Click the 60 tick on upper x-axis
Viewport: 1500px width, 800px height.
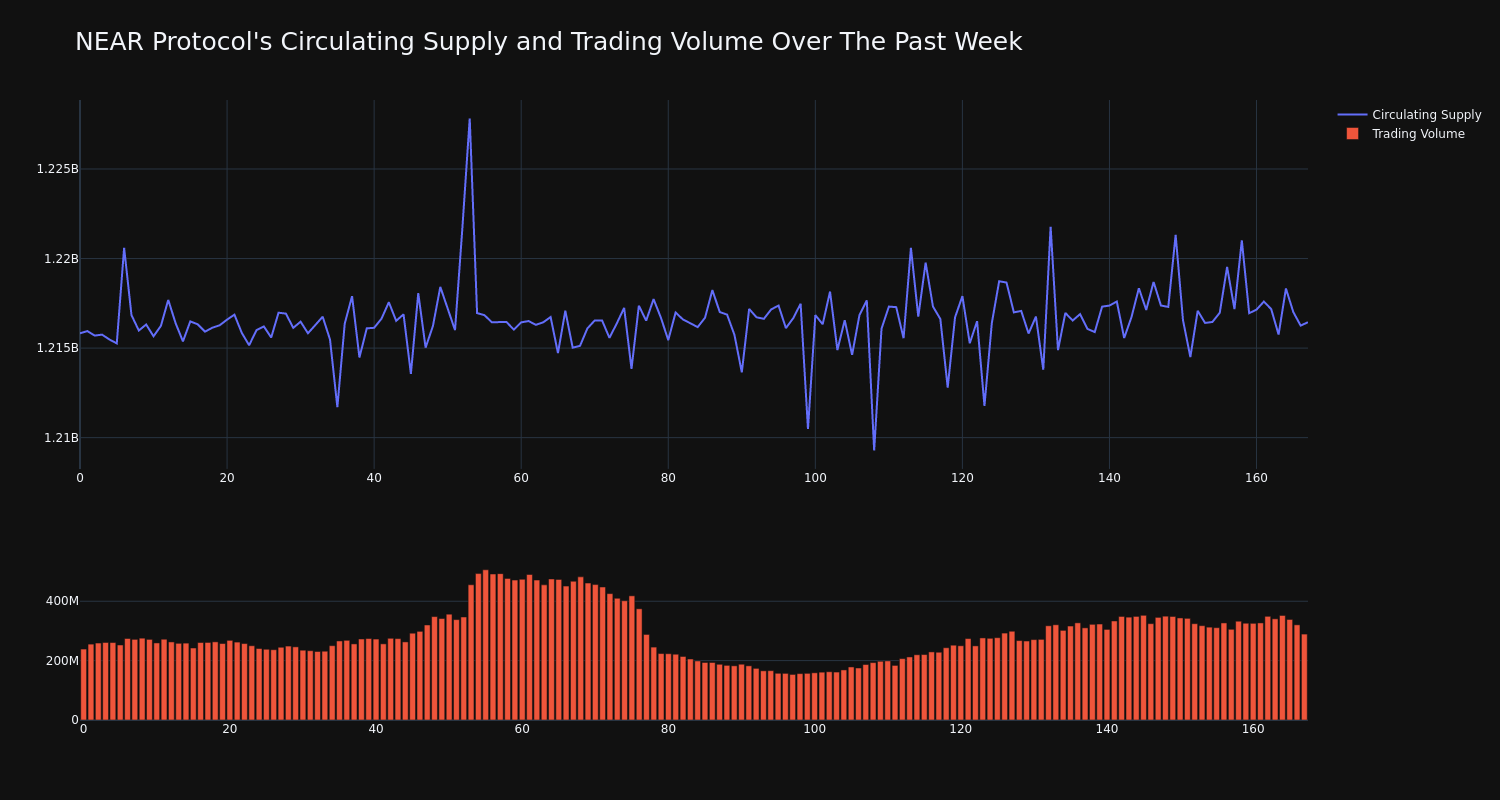521,478
